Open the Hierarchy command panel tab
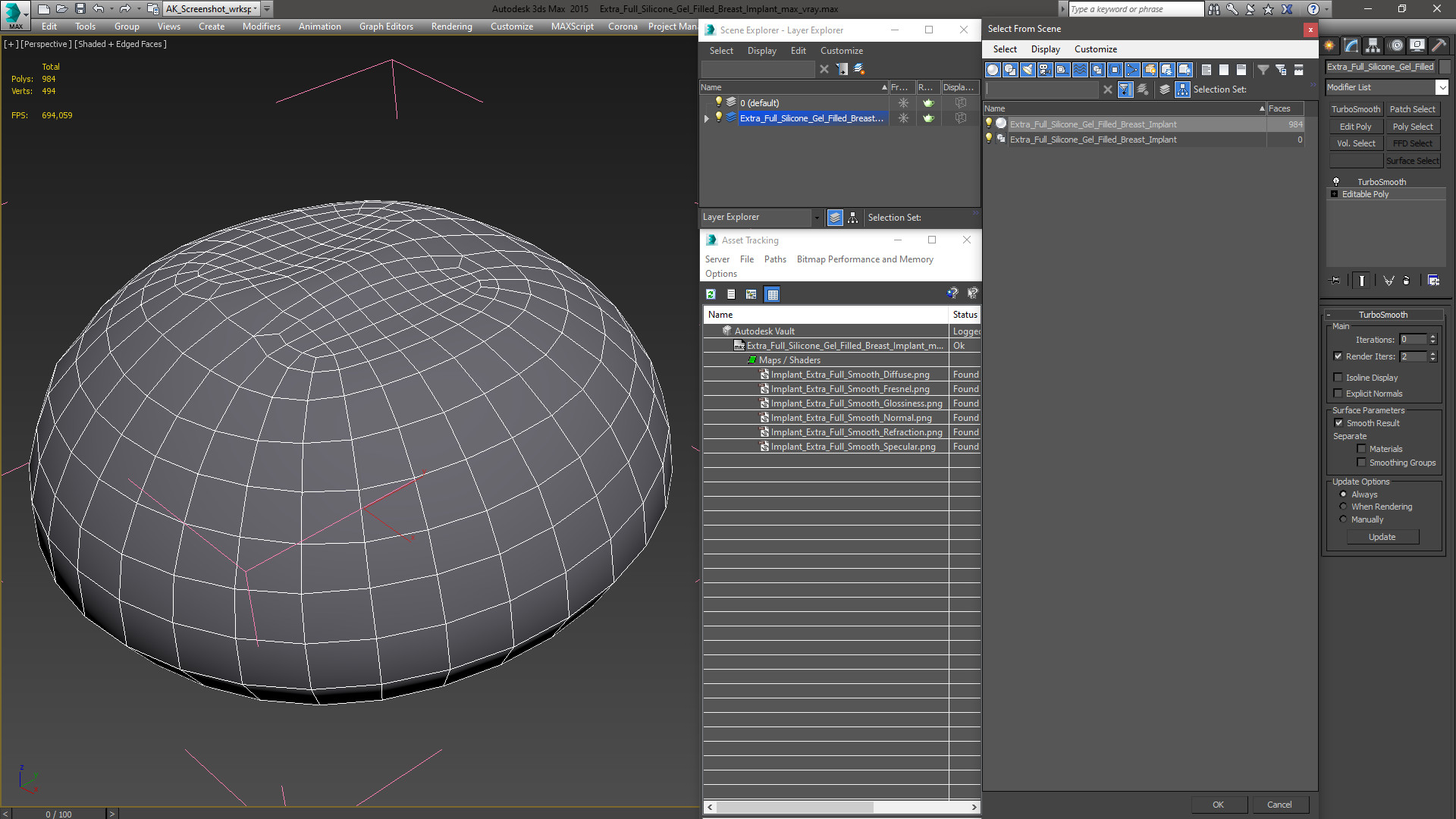 1373,45
